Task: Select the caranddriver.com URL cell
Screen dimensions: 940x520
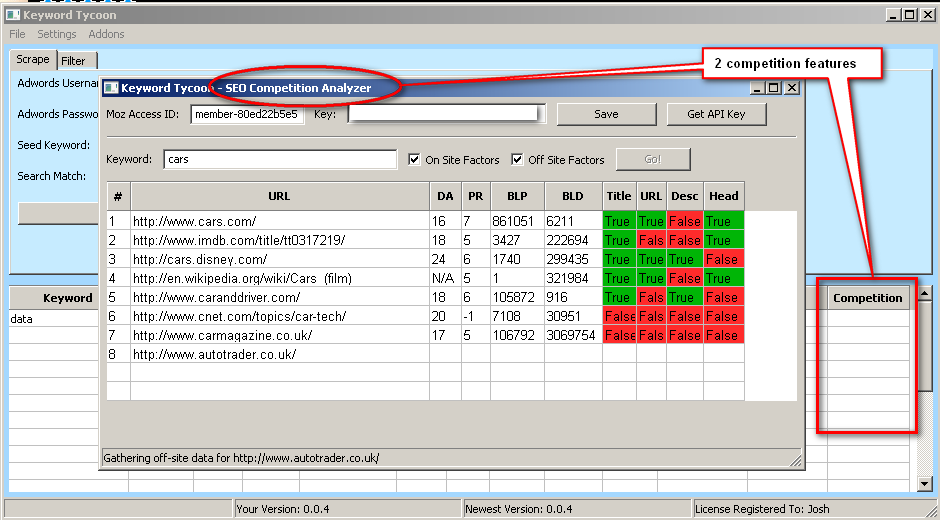Action: [x=280, y=297]
